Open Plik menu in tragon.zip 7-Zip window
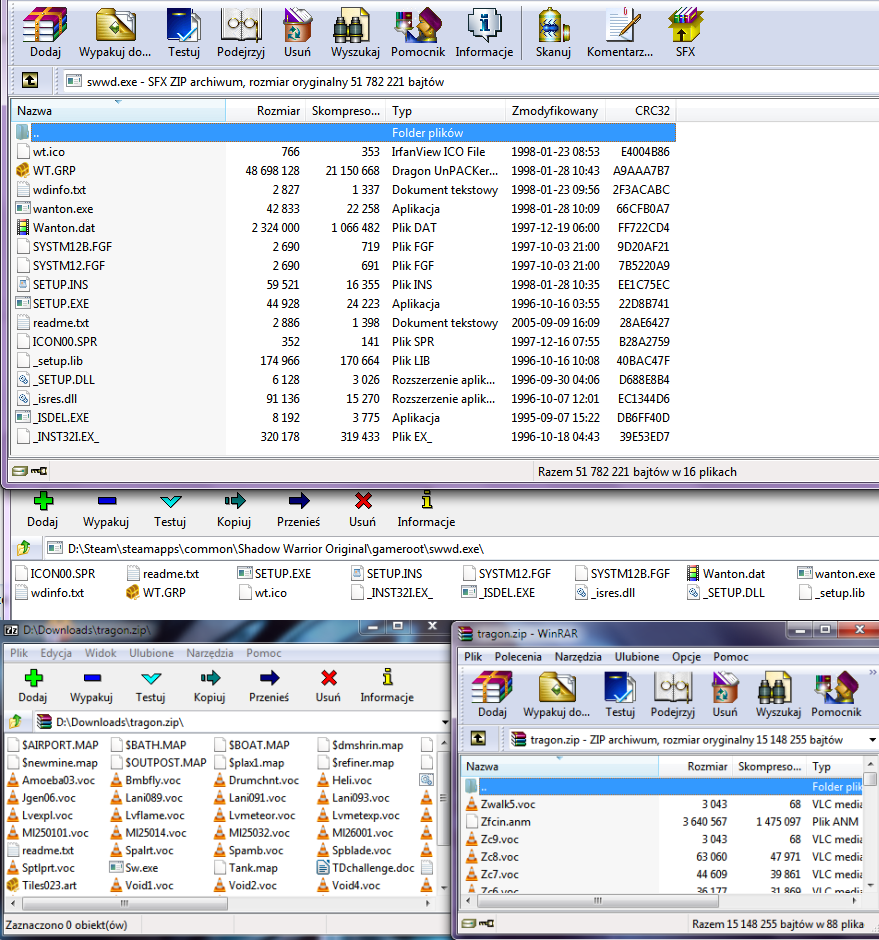879x940 pixels. [19, 653]
